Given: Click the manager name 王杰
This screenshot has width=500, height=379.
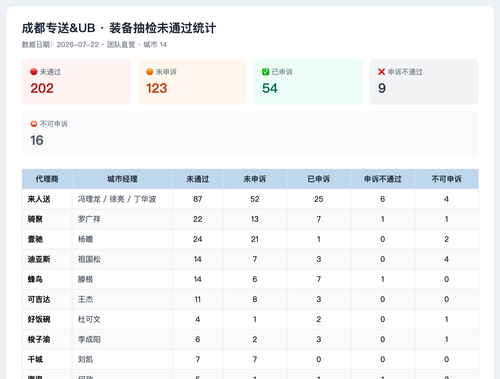Looking at the screenshot, I should pos(85,299).
